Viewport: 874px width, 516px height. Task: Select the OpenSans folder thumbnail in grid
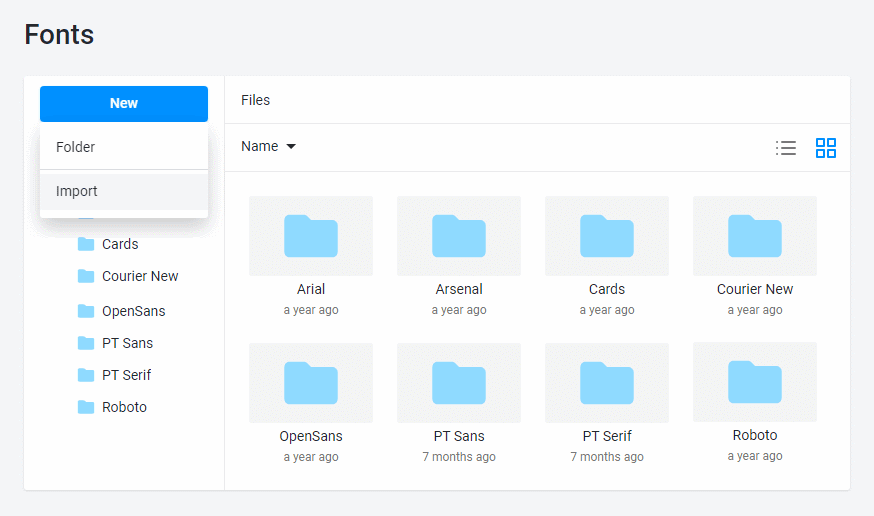(x=311, y=383)
